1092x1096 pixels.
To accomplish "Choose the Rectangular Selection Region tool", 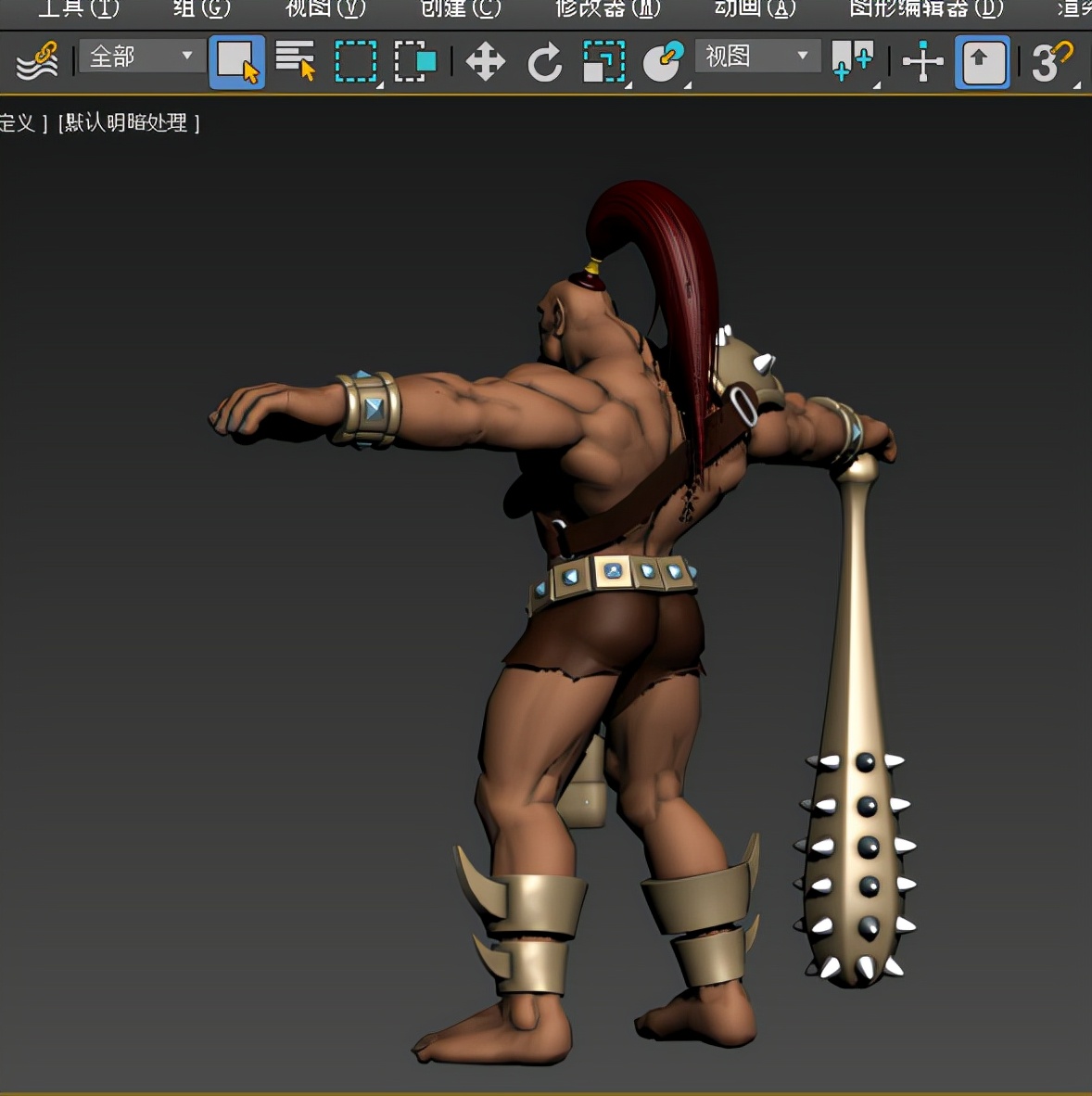I will (355, 61).
